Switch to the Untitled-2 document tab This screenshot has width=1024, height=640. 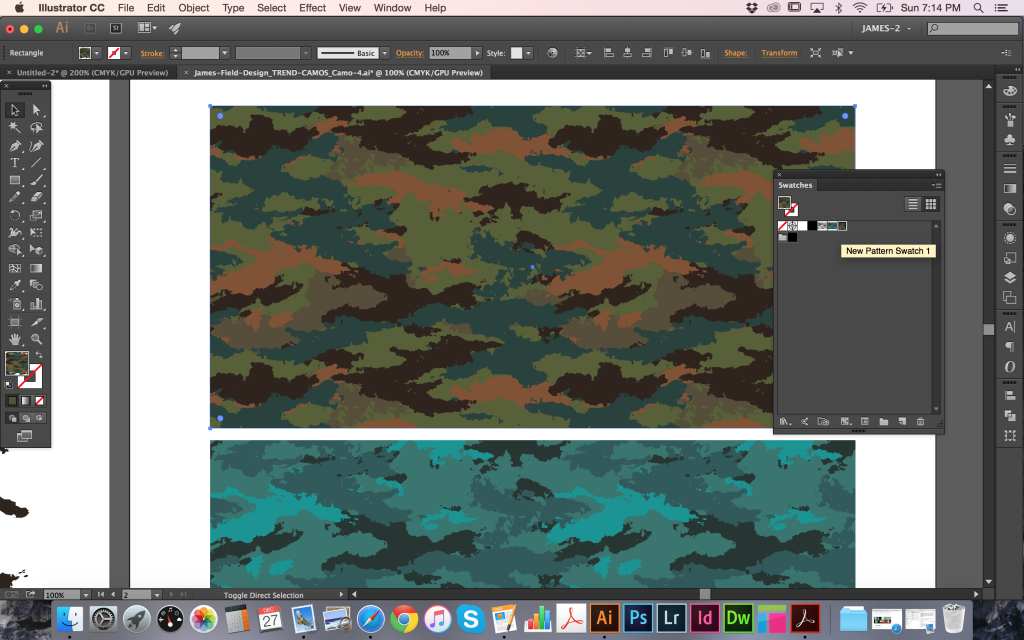click(x=92, y=72)
